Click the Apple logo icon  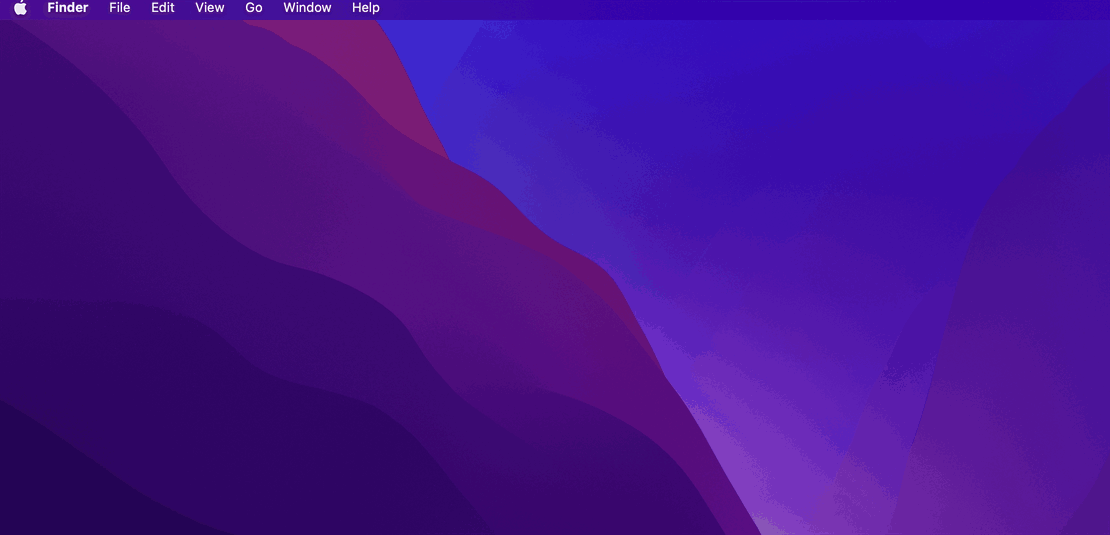click(20, 8)
